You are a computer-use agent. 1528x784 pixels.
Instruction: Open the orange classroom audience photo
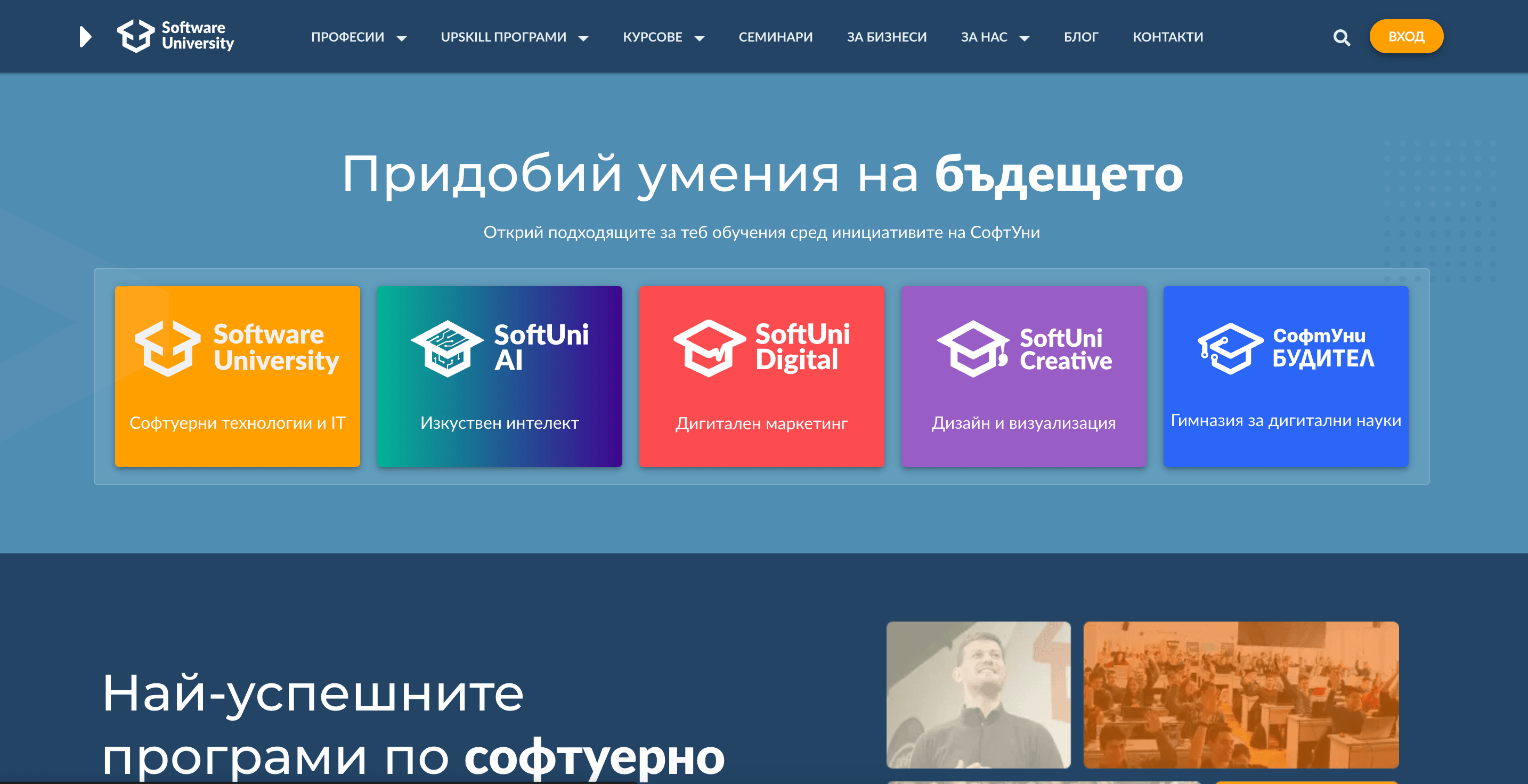(1241, 695)
